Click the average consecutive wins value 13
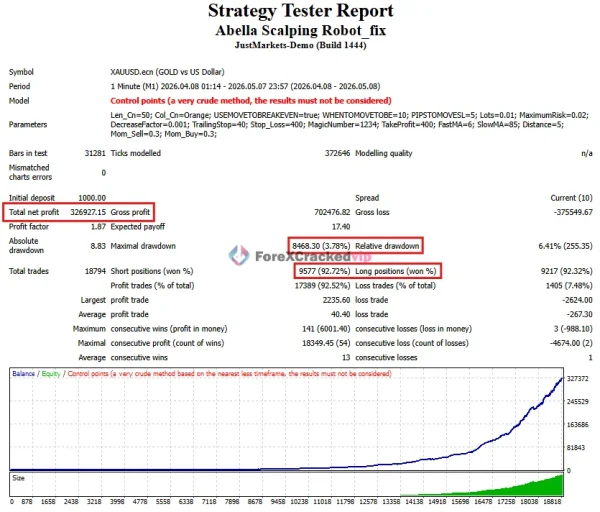 click(346, 357)
